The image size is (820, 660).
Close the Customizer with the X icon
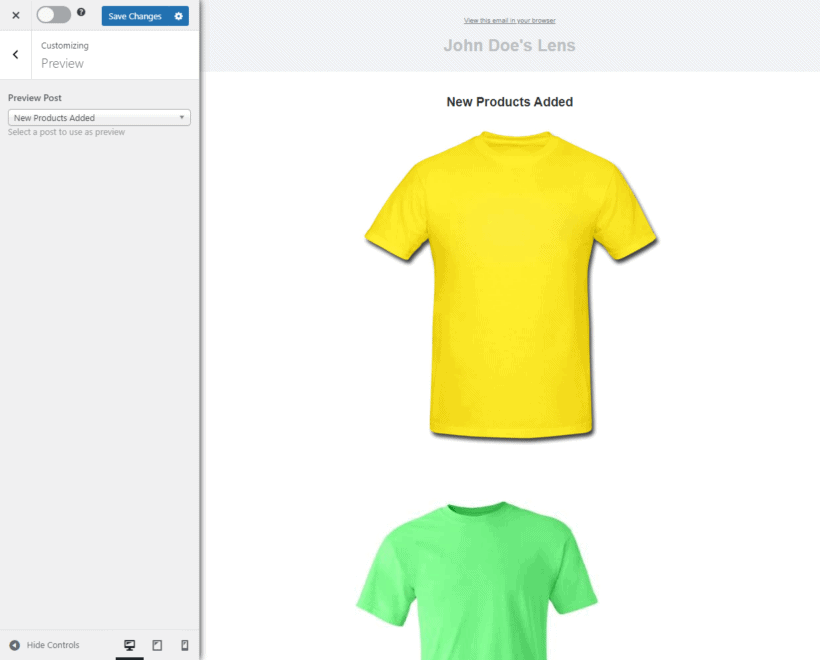pos(15,16)
